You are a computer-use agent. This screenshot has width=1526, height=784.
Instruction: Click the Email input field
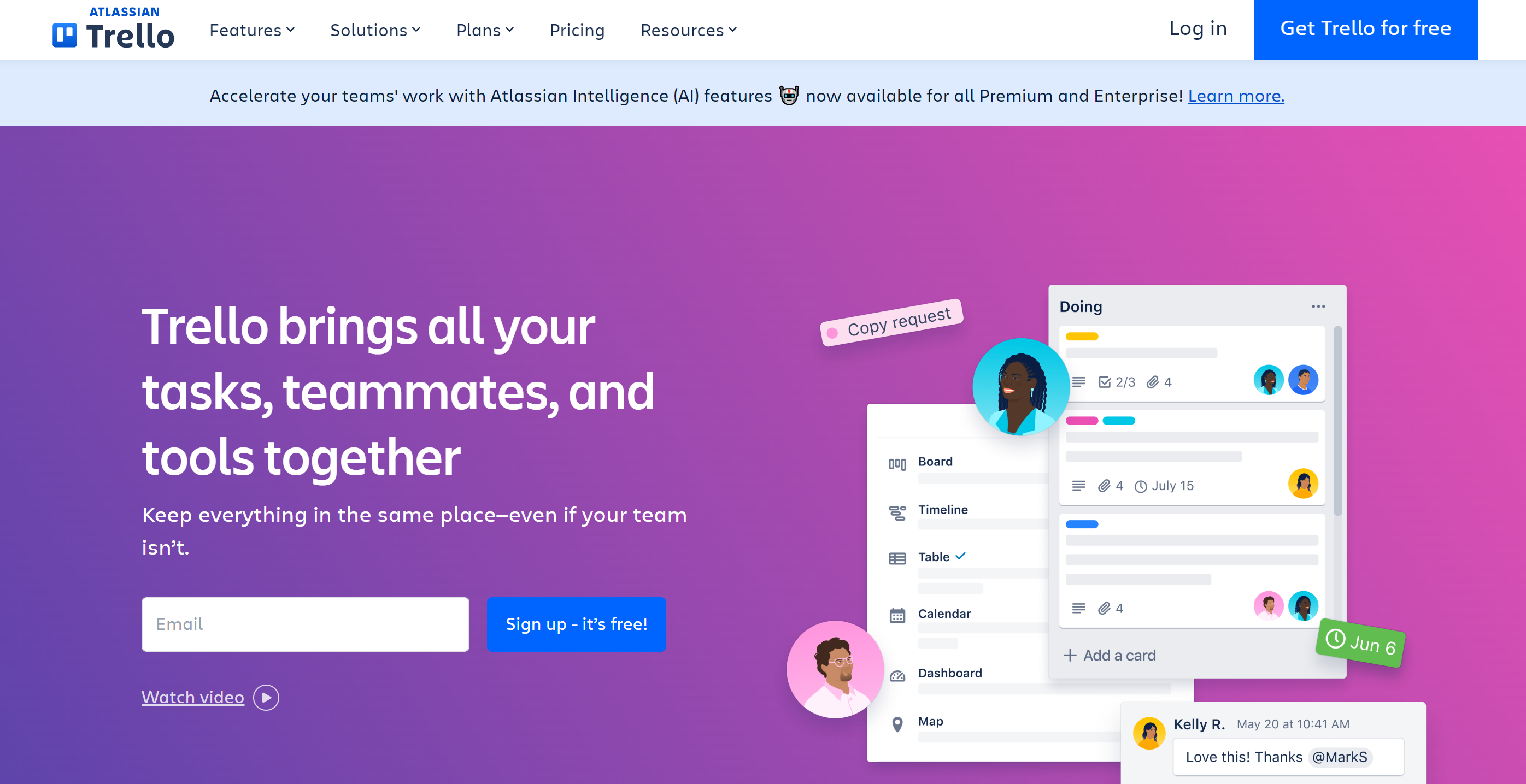tap(305, 624)
